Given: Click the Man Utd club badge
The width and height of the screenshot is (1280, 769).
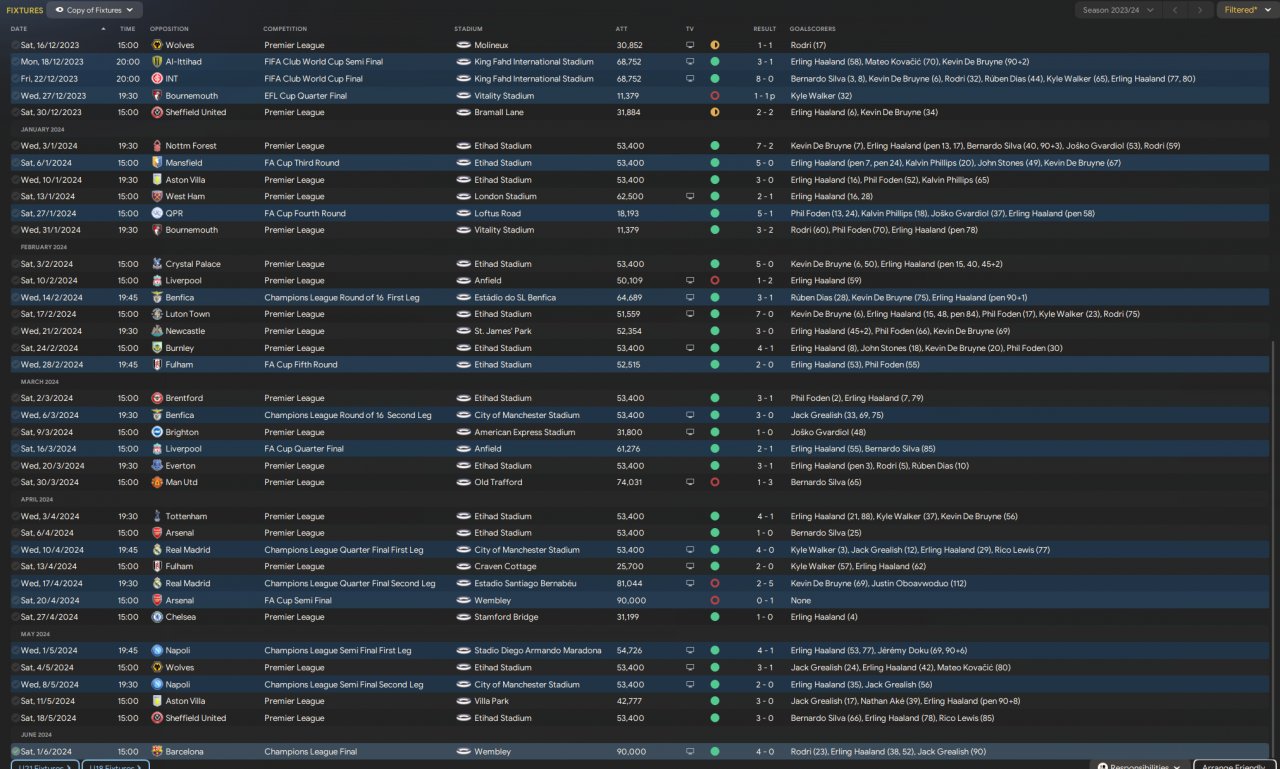Looking at the screenshot, I should pos(157,482).
